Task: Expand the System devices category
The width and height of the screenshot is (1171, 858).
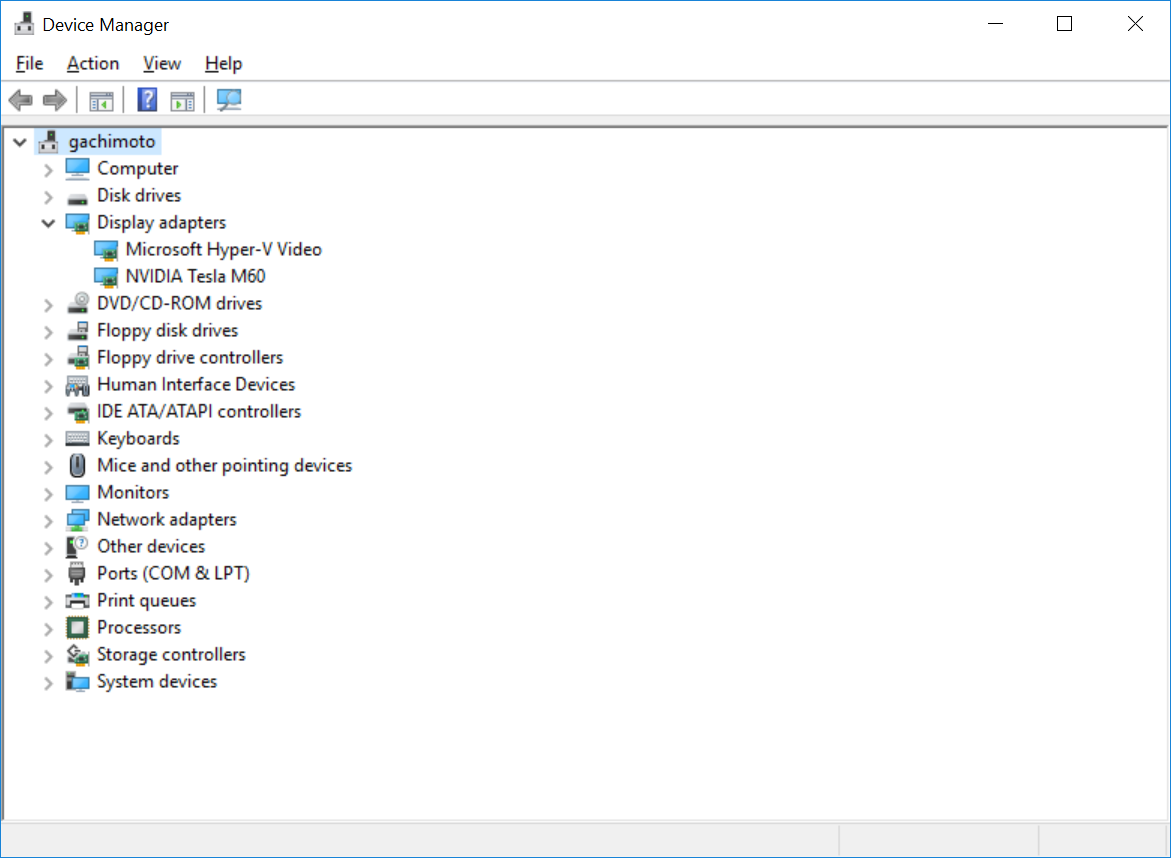Action: (x=48, y=682)
